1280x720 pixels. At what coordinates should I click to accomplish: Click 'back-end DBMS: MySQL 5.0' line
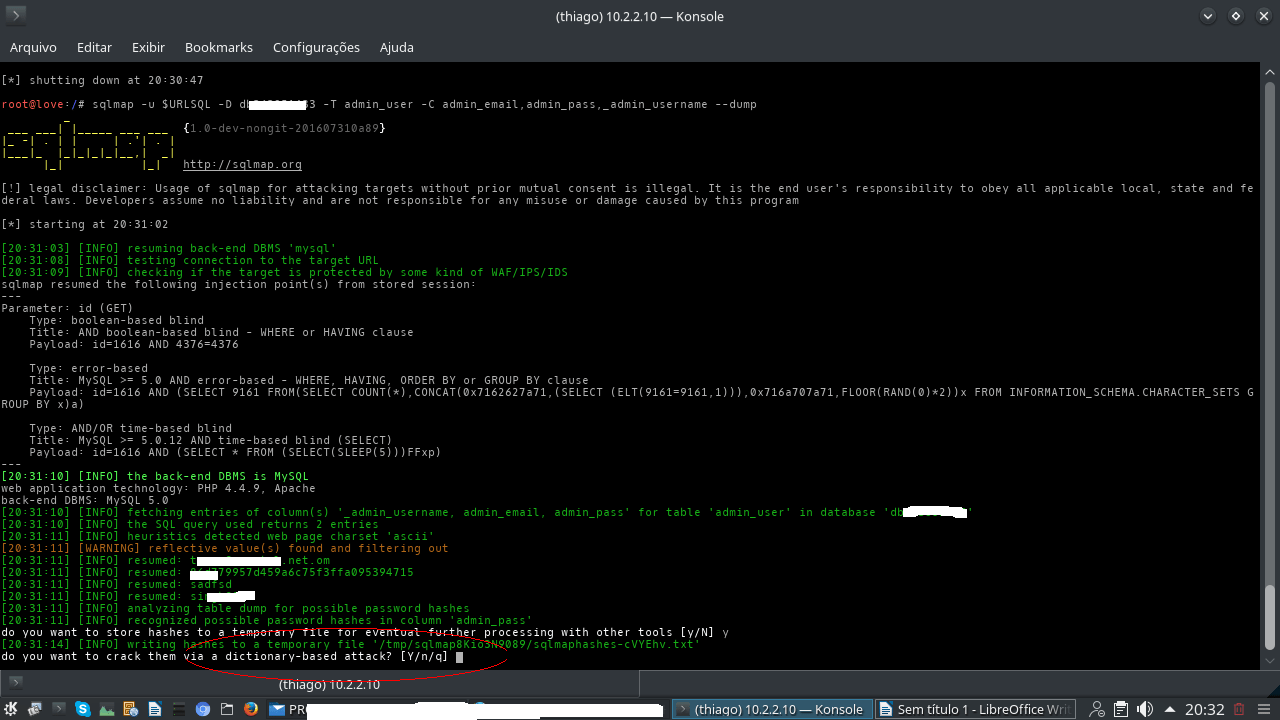85,500
